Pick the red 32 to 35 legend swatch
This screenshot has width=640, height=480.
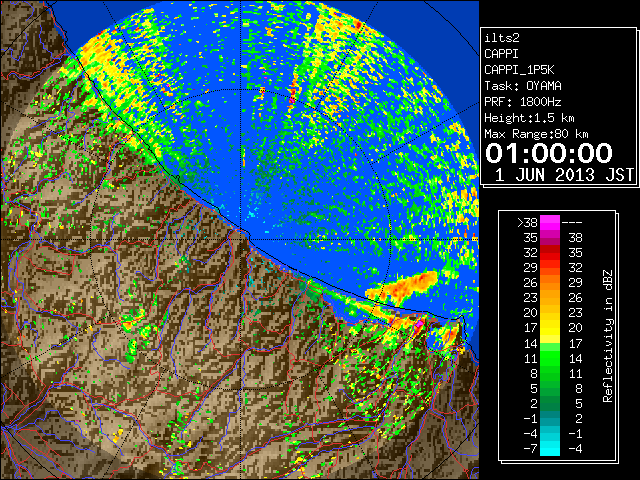click(x=550, y=253)
